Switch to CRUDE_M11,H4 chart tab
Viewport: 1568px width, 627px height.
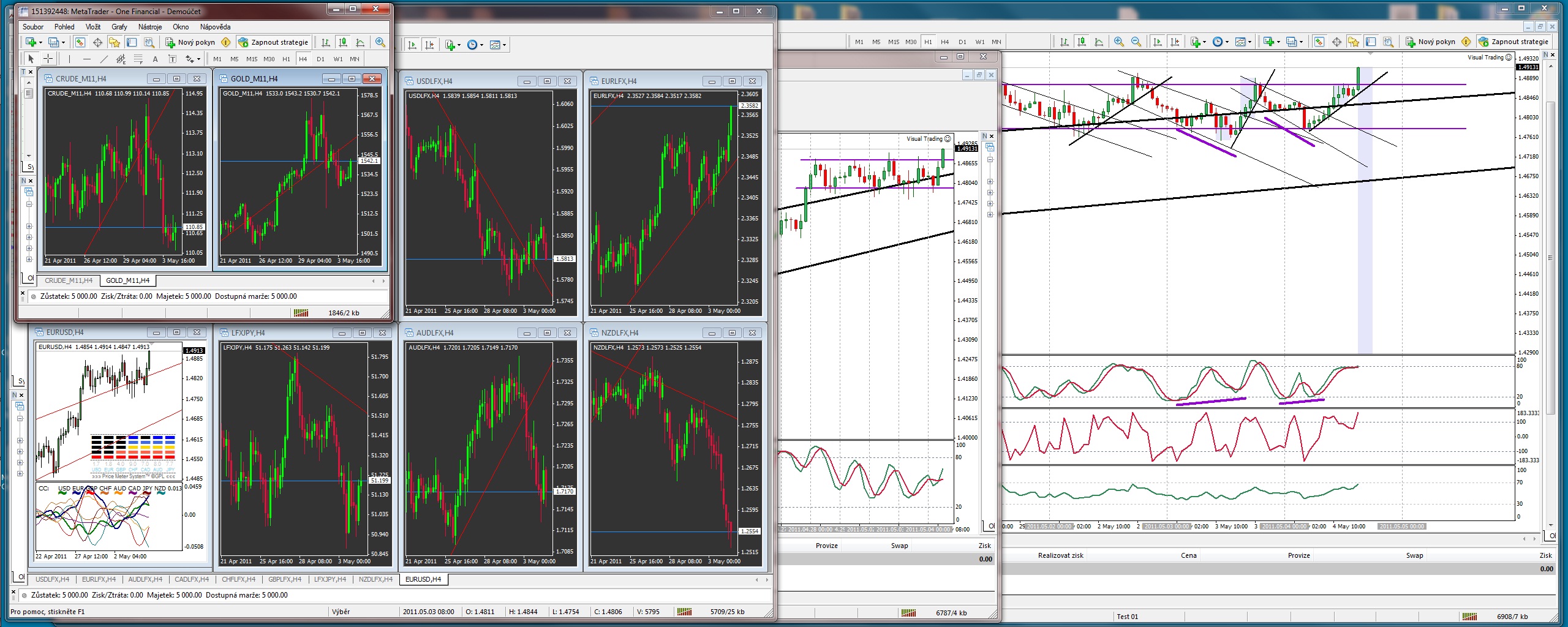69,280
